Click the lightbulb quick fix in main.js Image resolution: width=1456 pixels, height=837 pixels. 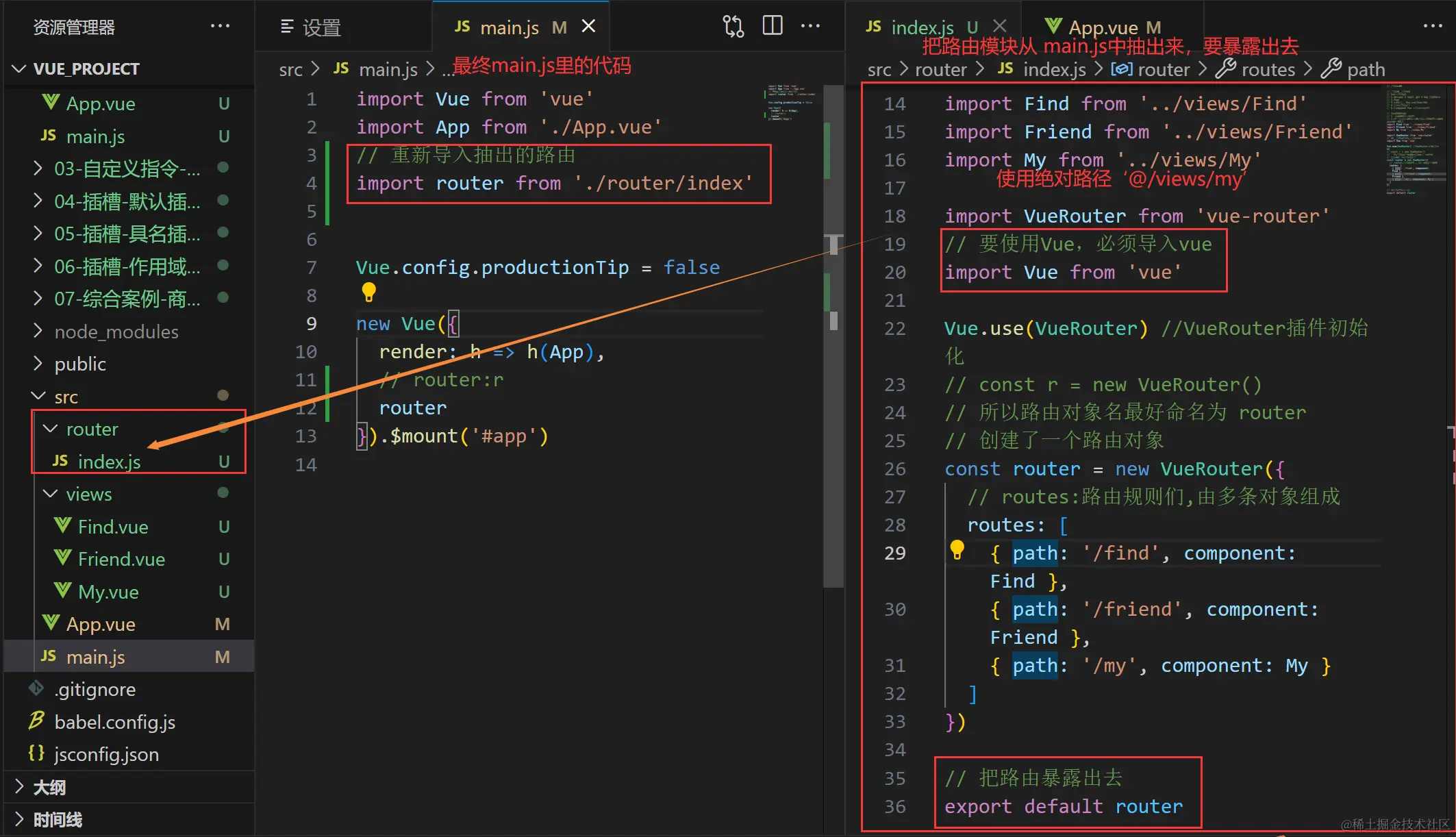point(368,292)
